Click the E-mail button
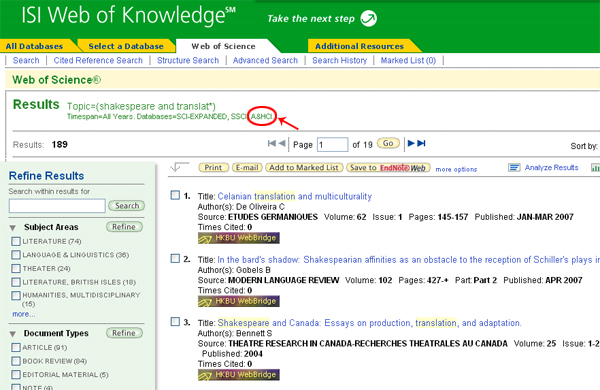 pos(247,167)
